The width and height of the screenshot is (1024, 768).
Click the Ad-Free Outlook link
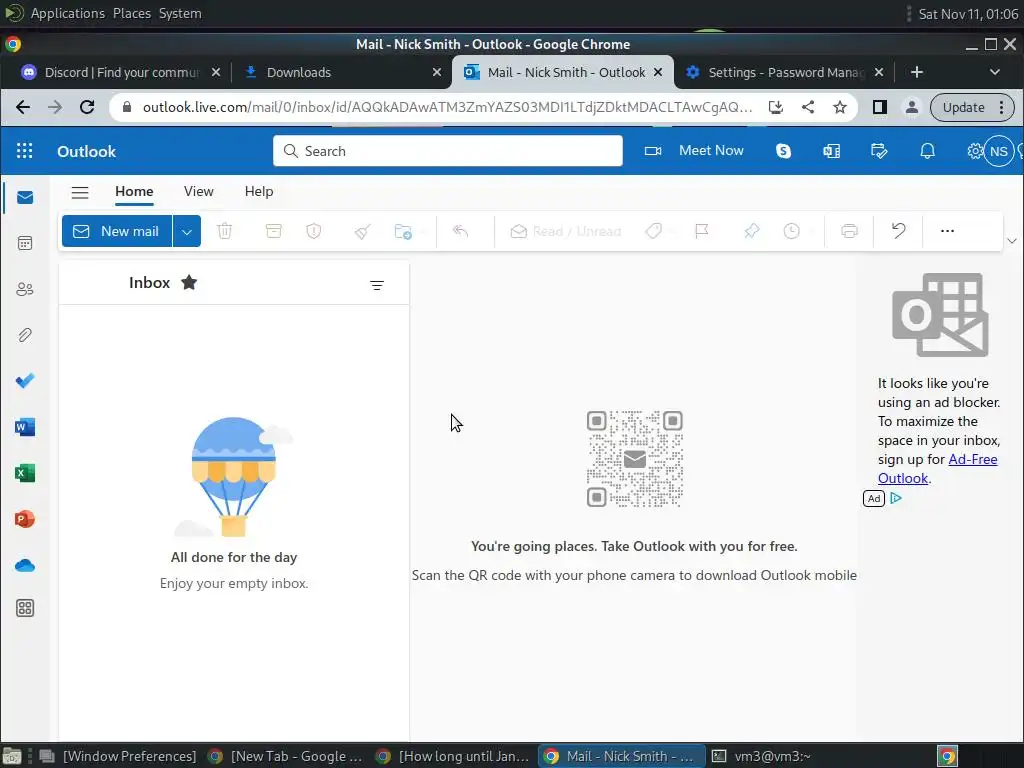[x=937, y=468]
